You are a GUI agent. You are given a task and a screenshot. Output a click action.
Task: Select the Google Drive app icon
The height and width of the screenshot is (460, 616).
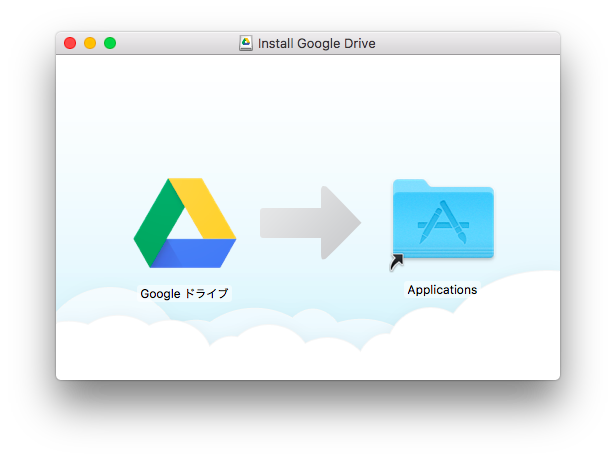click(185, 223)
